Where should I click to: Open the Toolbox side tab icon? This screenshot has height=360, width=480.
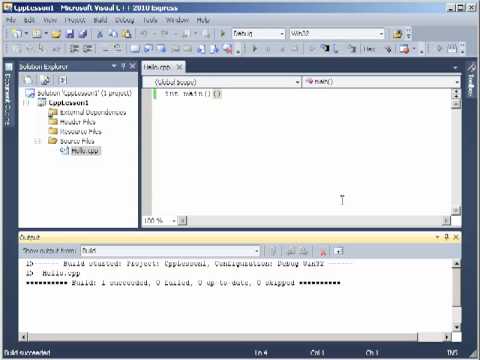[x=471, y=68]
